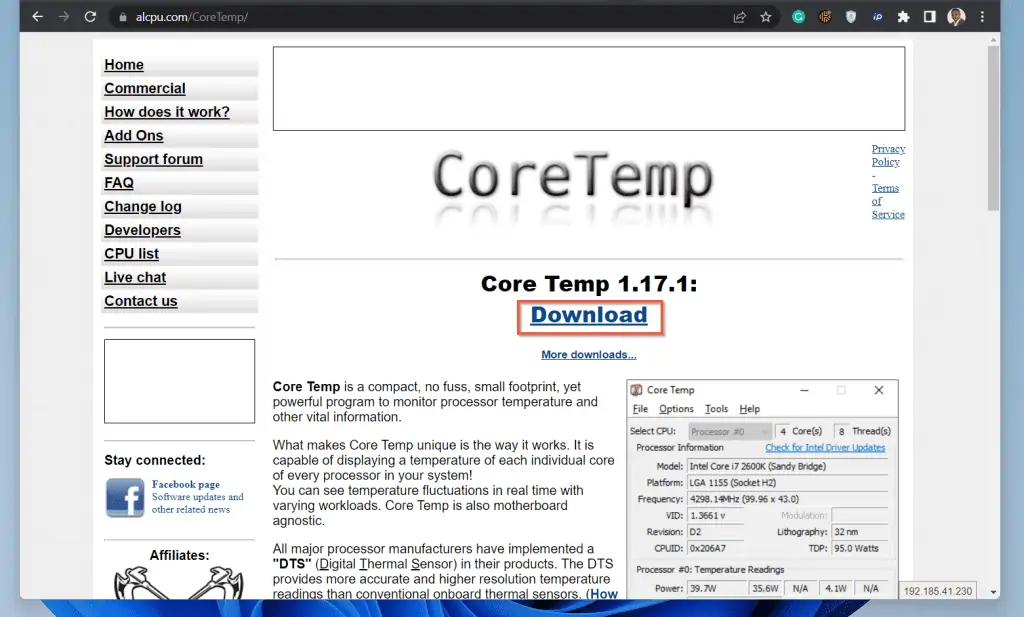Open the More downloads link
The image size is (1024, 617).
589,354
